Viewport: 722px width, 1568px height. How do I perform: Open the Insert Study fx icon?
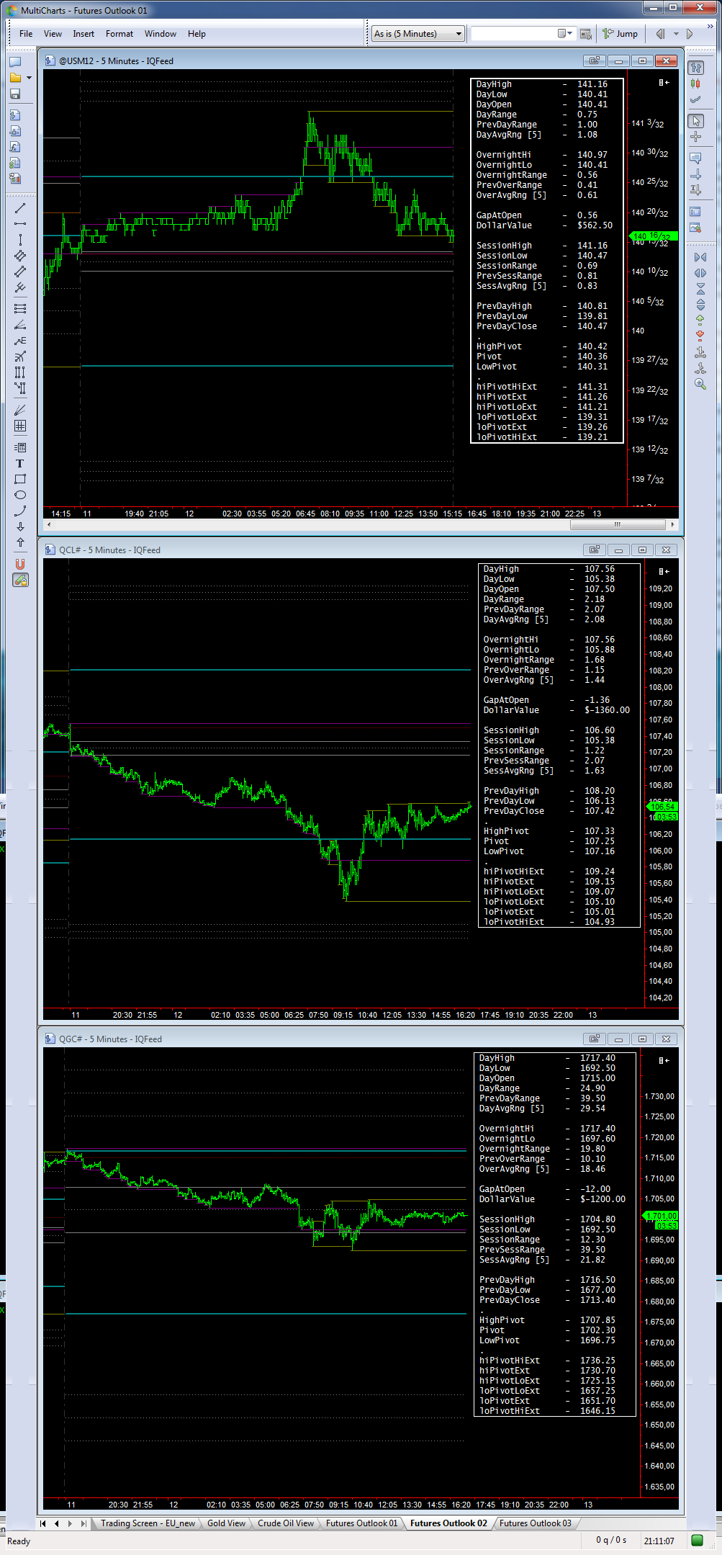point(15,147)
